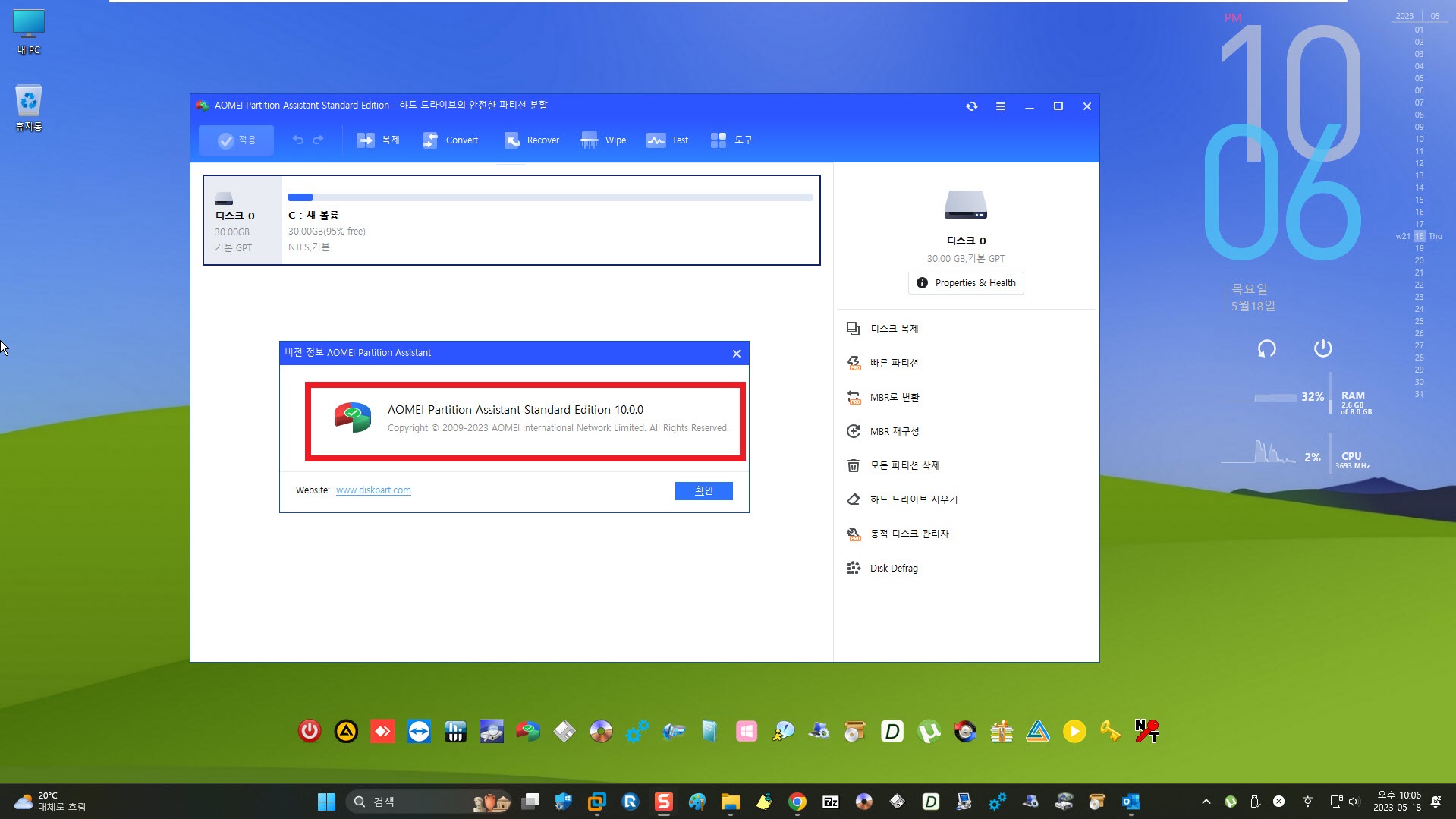1456x819 pixels.
Task: Click the white D icon in the dock
Action: (892, 732)
